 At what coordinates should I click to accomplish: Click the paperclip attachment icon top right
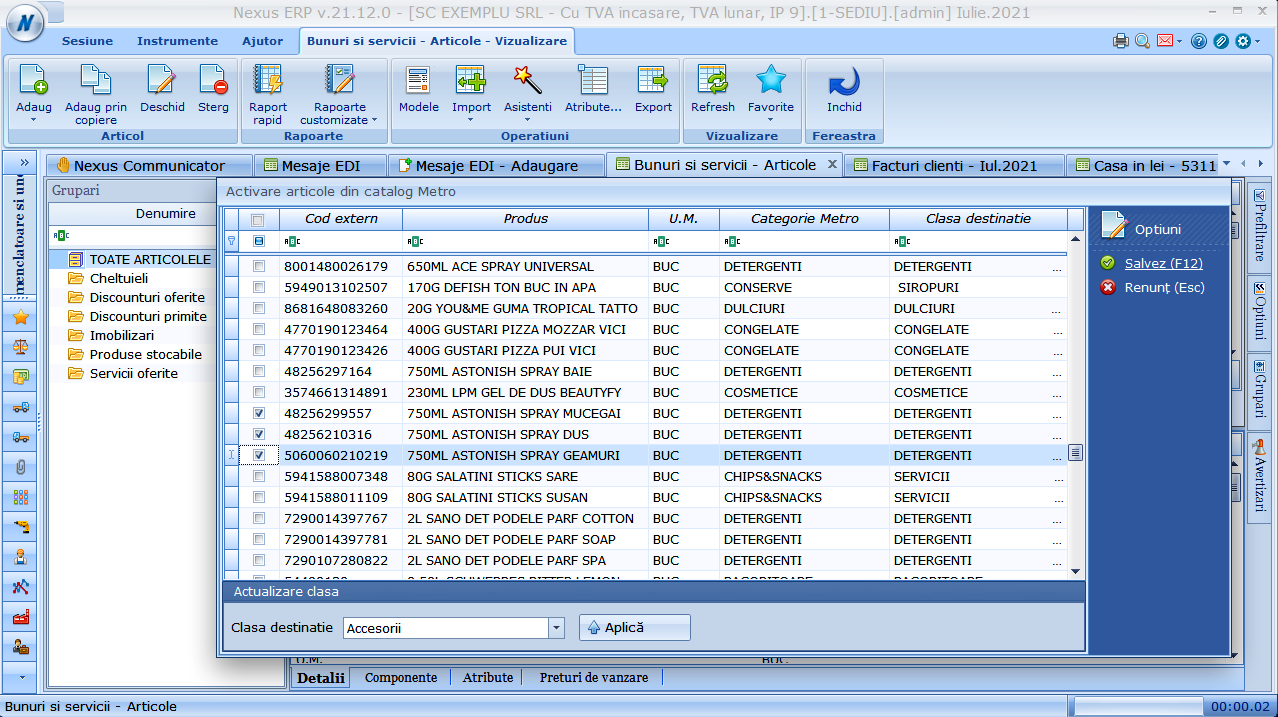point(1221,41)
